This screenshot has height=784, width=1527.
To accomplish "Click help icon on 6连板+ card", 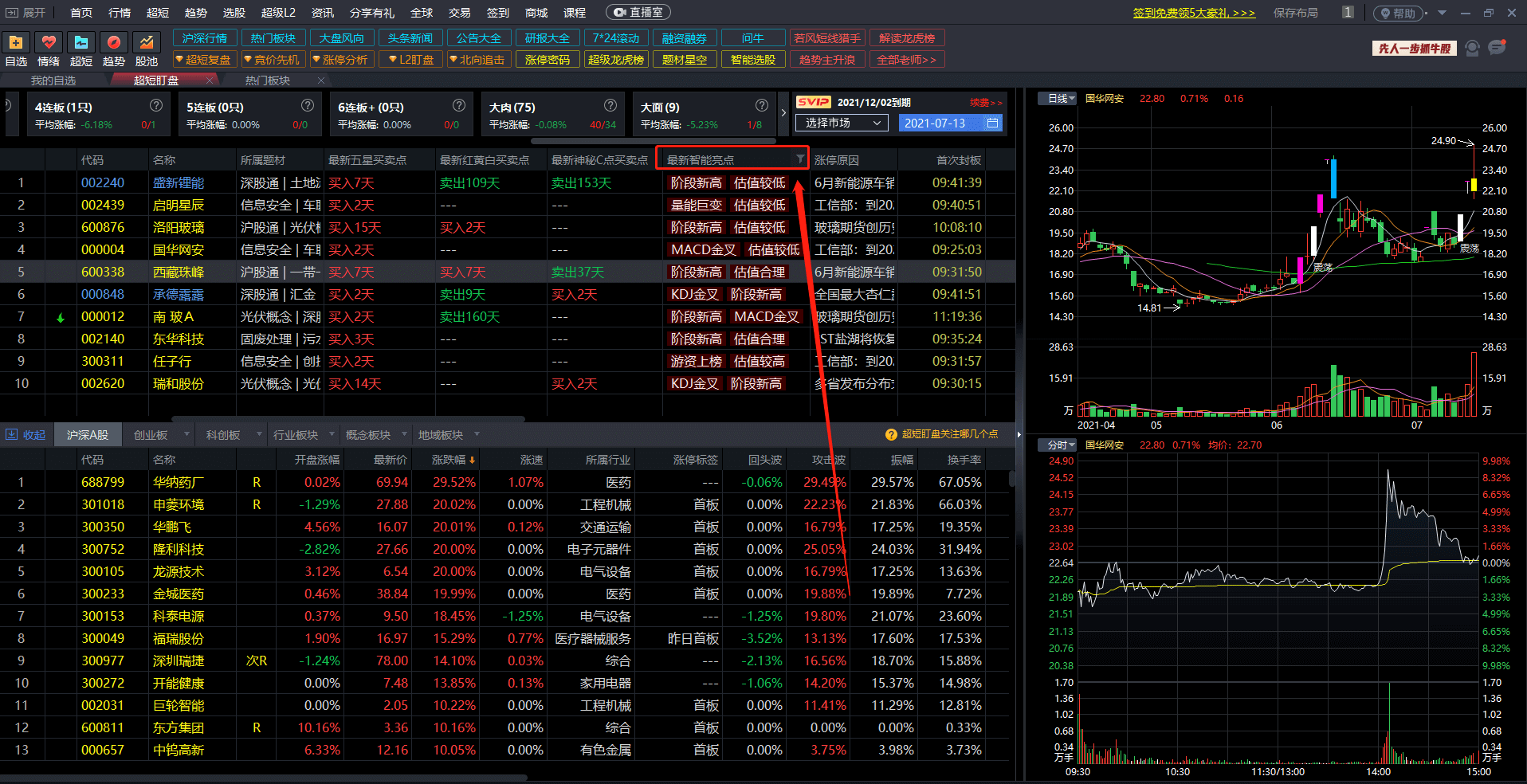I will [x=459, y=105].
